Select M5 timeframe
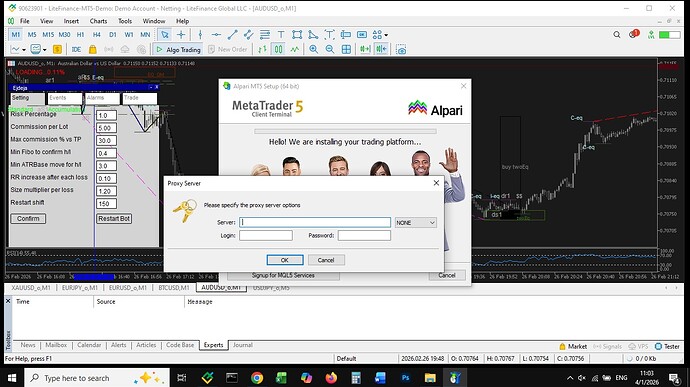 (x=32, y=34)
